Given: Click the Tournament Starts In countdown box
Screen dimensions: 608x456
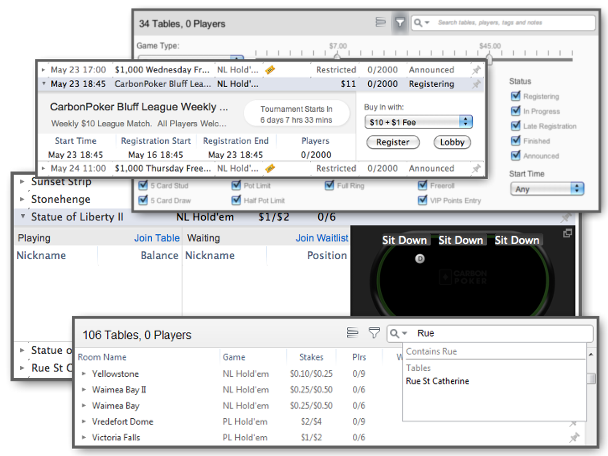Looking at the screenshot, I should point(297,114).
